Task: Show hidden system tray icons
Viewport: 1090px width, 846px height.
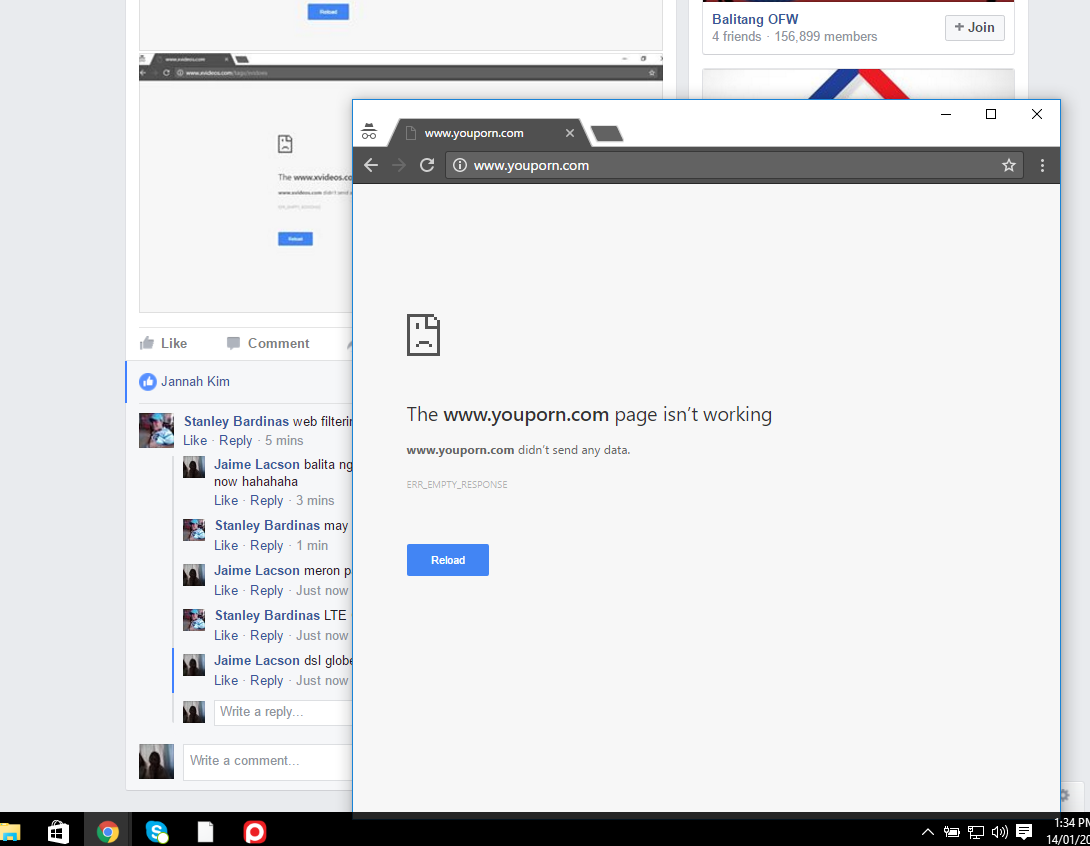Action: (x=927, y=831)
